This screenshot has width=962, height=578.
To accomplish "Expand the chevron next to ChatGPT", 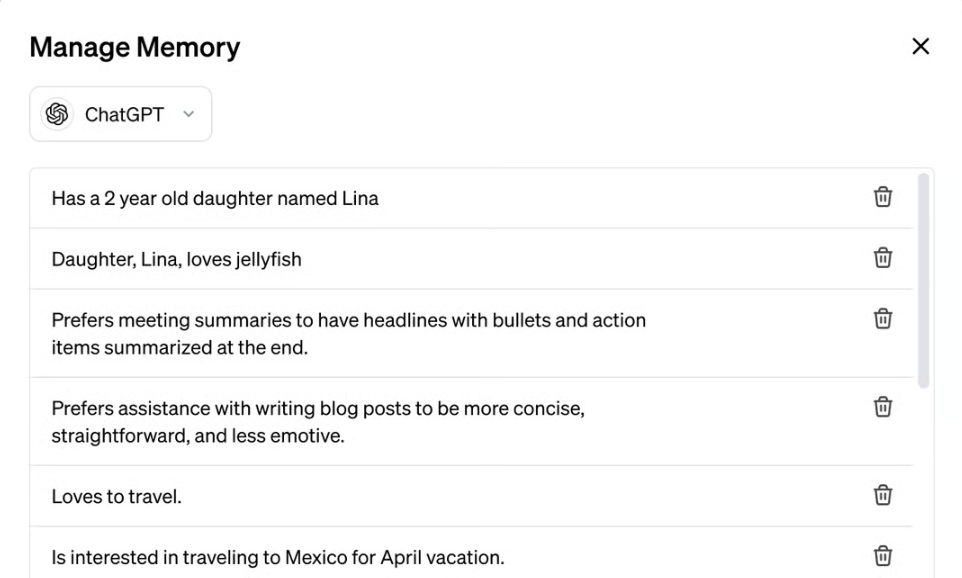I will (x=188, y=114).
